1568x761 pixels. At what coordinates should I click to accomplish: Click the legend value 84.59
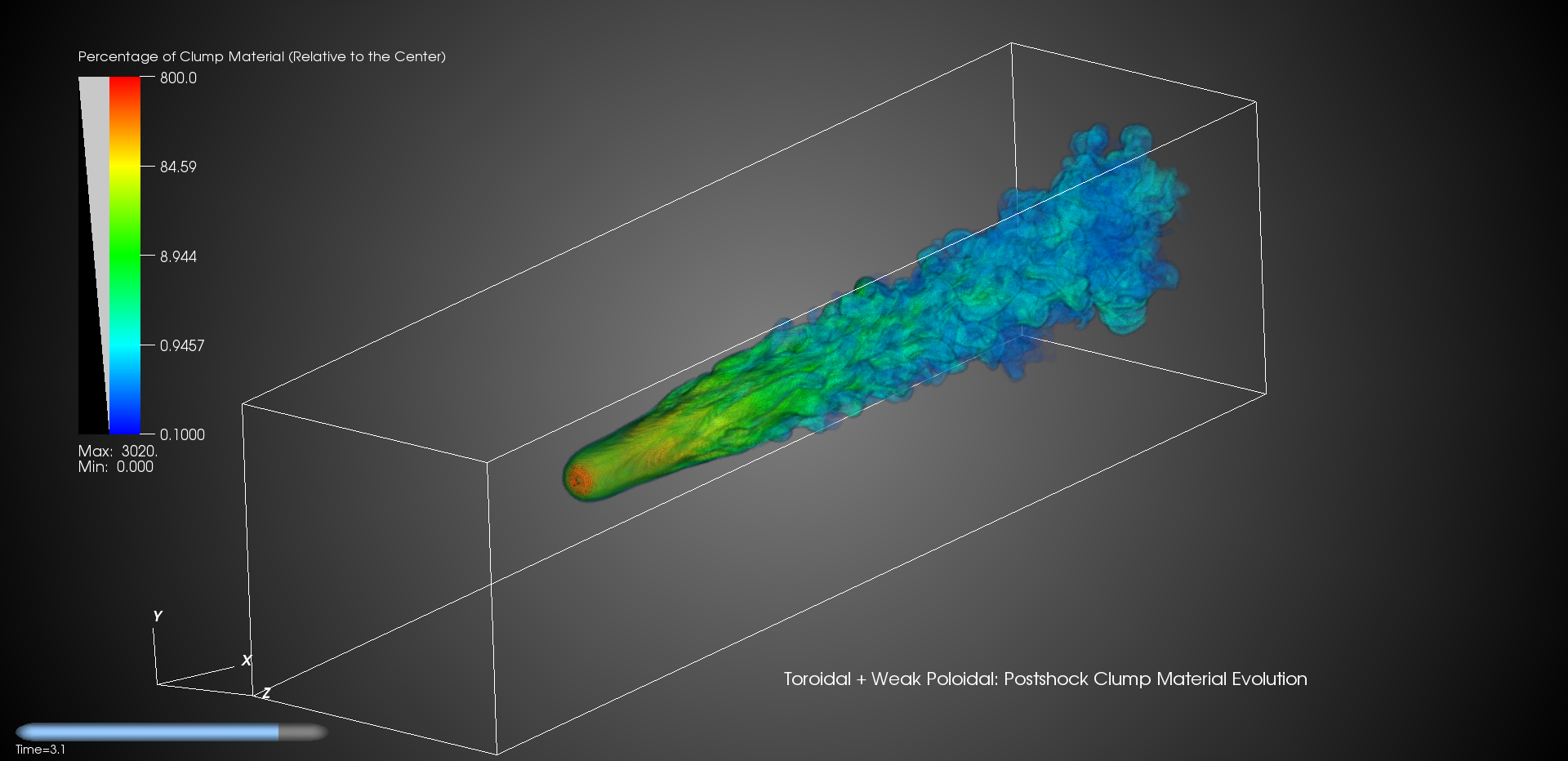pyautogui.click(x=178, y=167)
